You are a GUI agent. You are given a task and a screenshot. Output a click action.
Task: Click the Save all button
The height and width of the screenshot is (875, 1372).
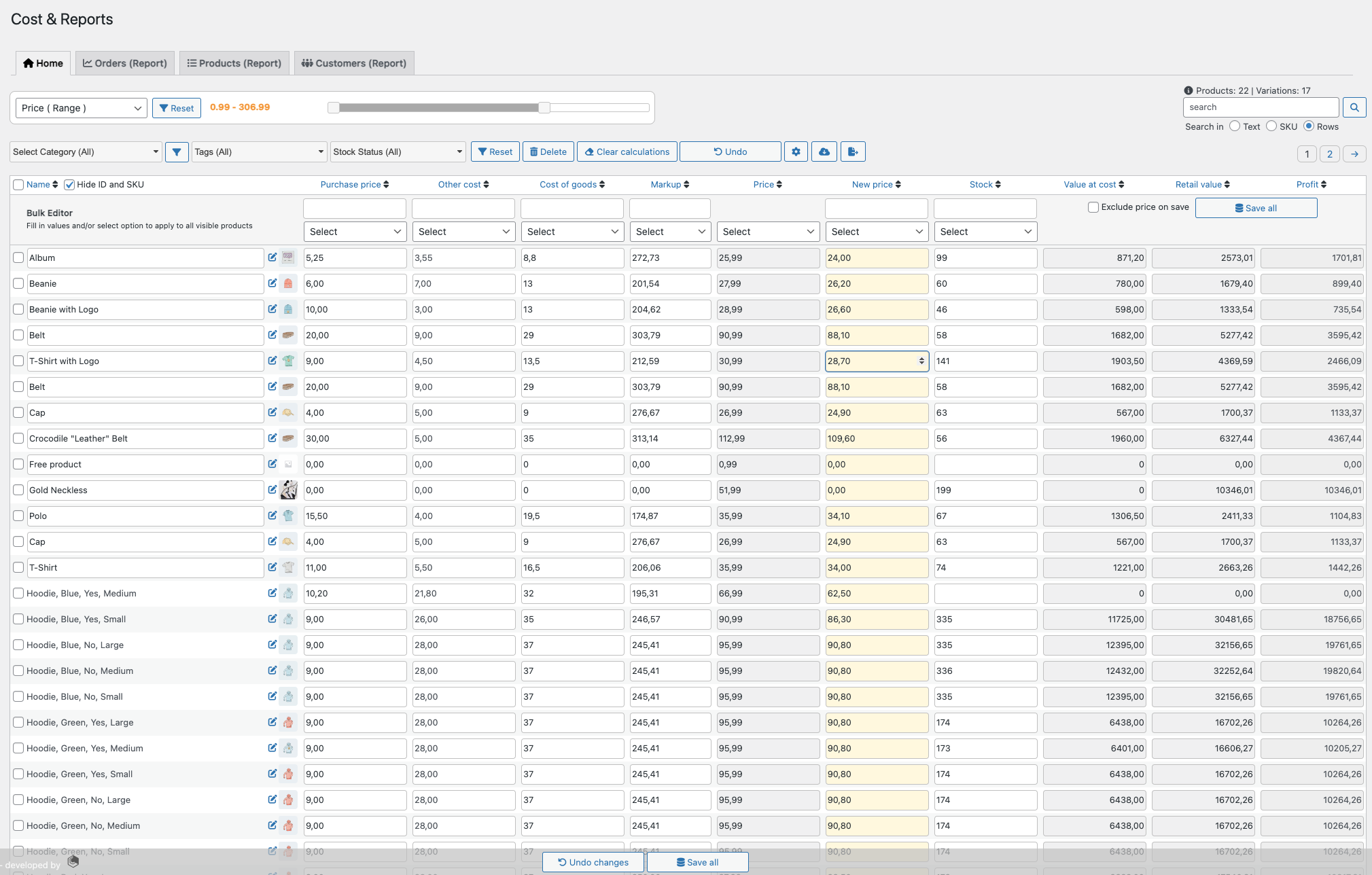point(1256,207)
